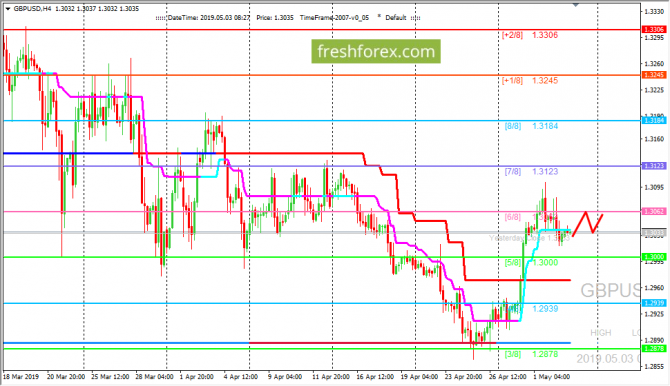670x386 pixels.
Task: Click the blue 1.2939 price axis label
Action: [x=654, y=303]
